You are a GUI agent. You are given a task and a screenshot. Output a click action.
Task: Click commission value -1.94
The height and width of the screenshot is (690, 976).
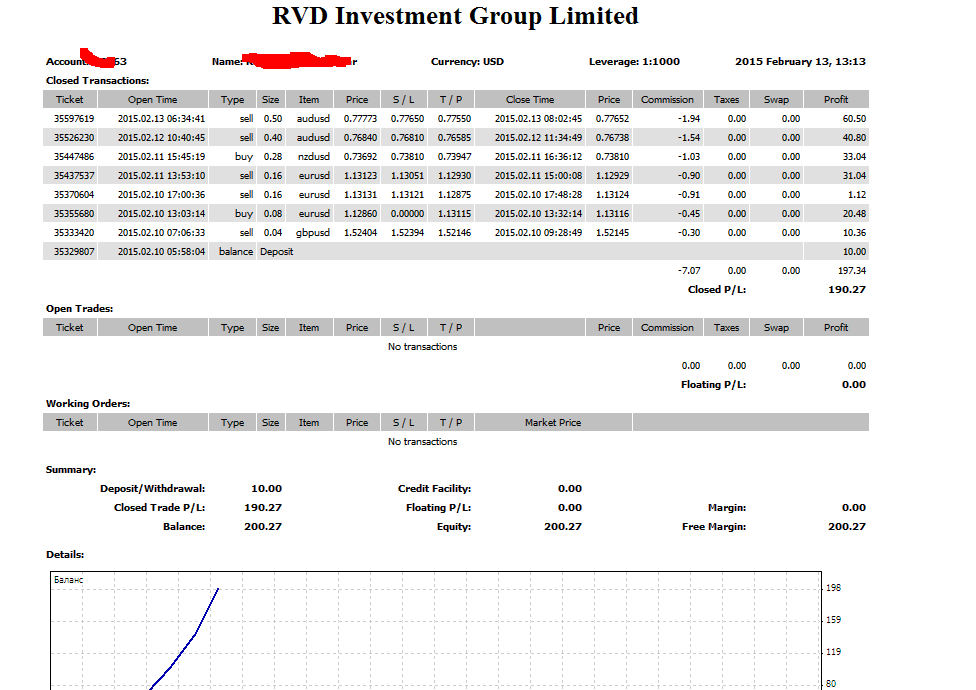pos(689,118)
